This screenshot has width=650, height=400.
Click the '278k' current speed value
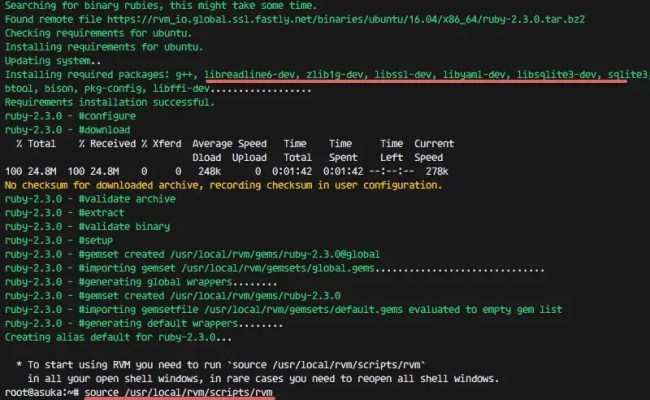[x=437, y=171]
